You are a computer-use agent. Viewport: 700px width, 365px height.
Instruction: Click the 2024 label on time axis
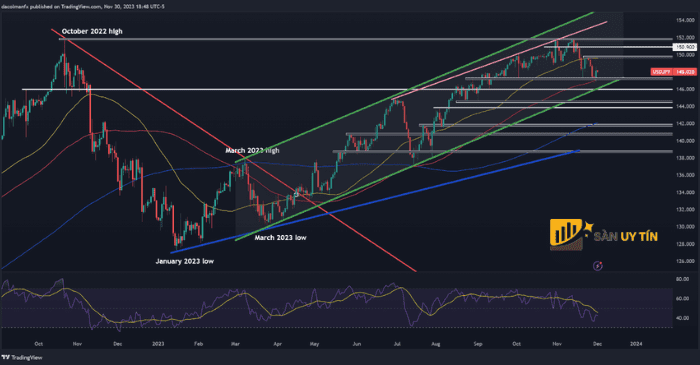point(636,344)
